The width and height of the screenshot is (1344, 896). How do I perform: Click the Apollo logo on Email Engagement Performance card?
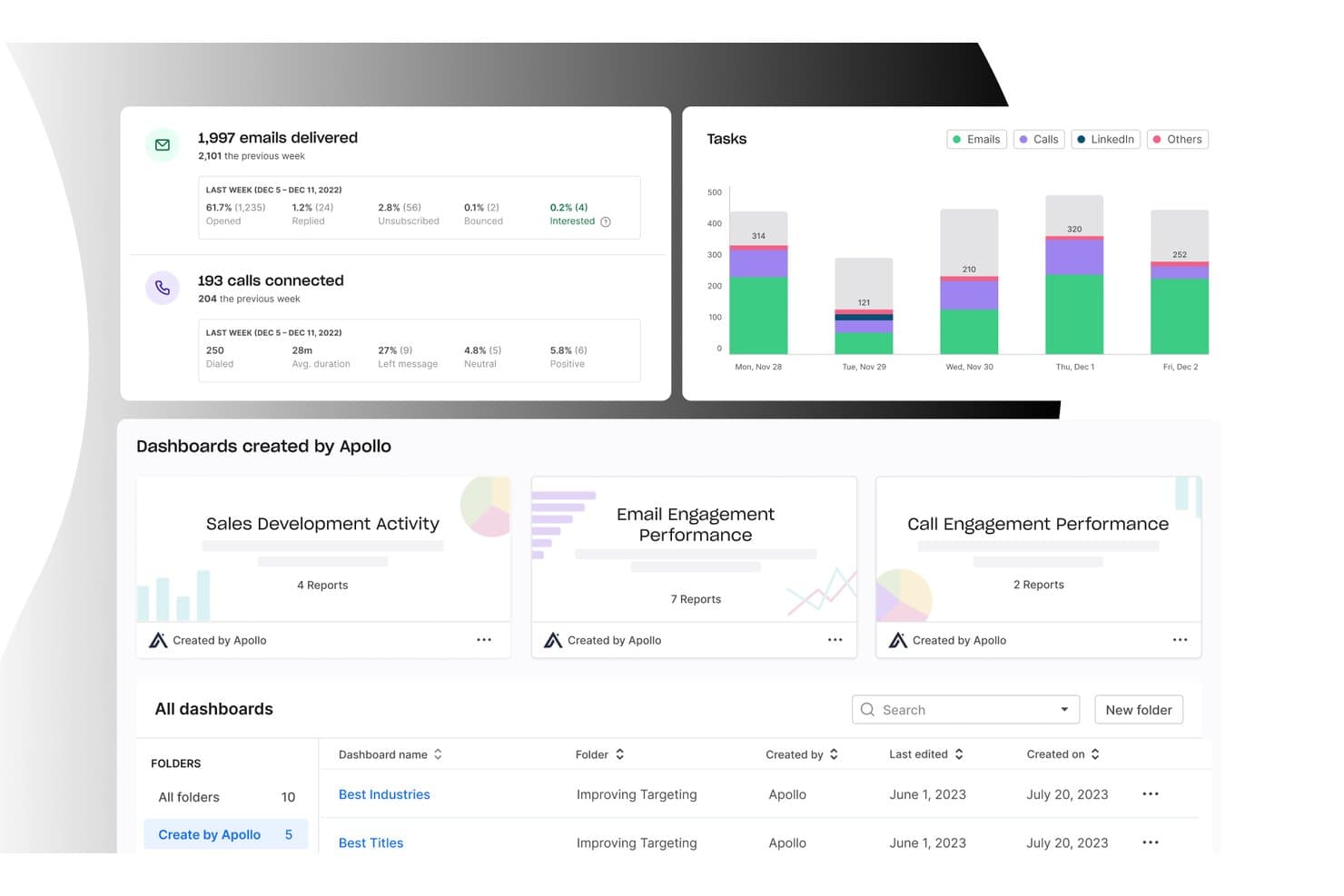point(553,640)
